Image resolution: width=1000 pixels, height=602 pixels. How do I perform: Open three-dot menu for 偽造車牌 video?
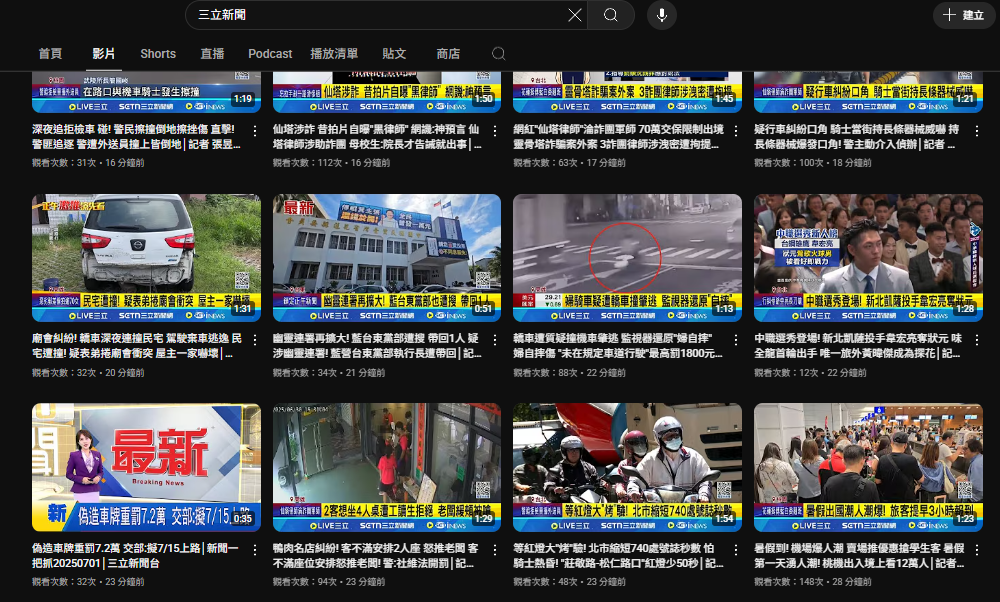255,549
